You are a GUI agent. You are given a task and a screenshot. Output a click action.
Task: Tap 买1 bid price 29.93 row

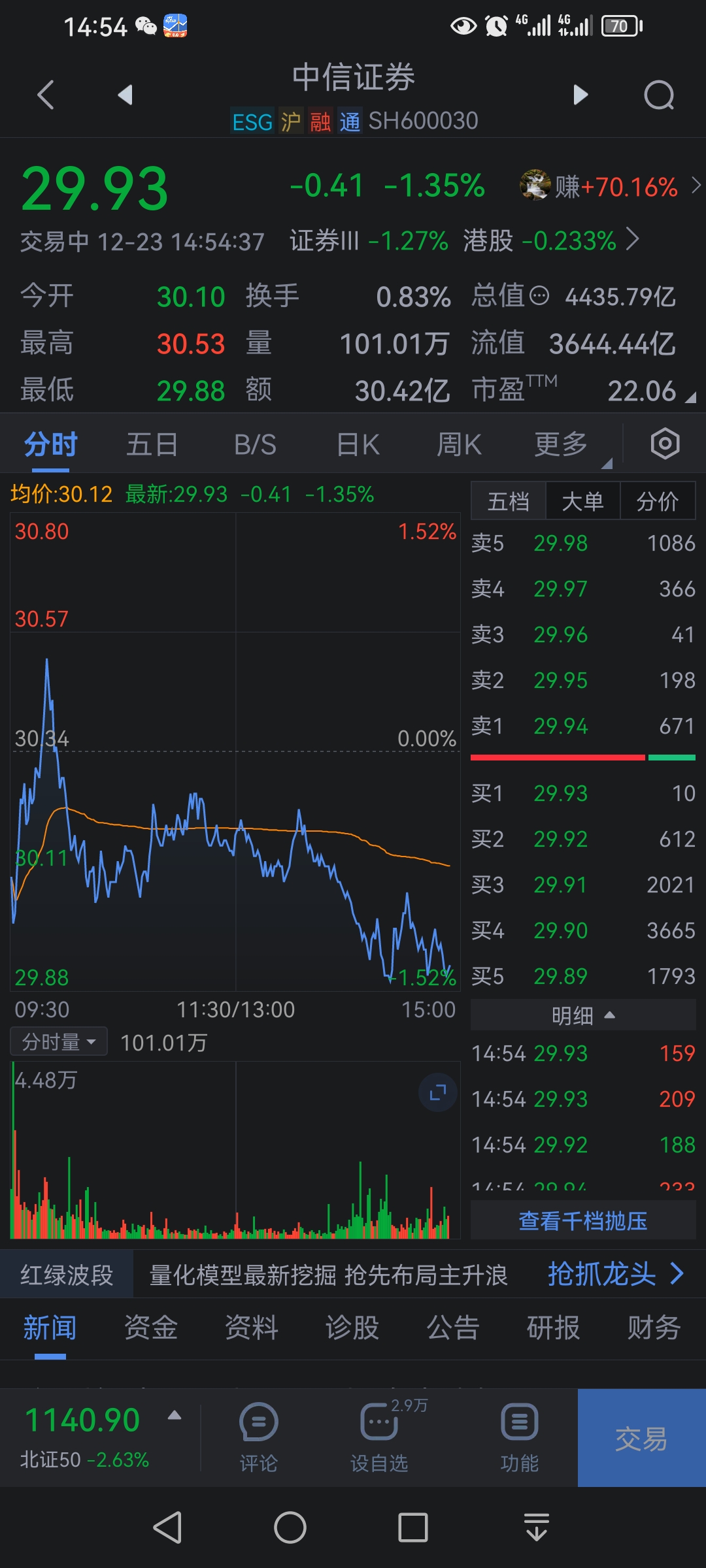[583, 793]
